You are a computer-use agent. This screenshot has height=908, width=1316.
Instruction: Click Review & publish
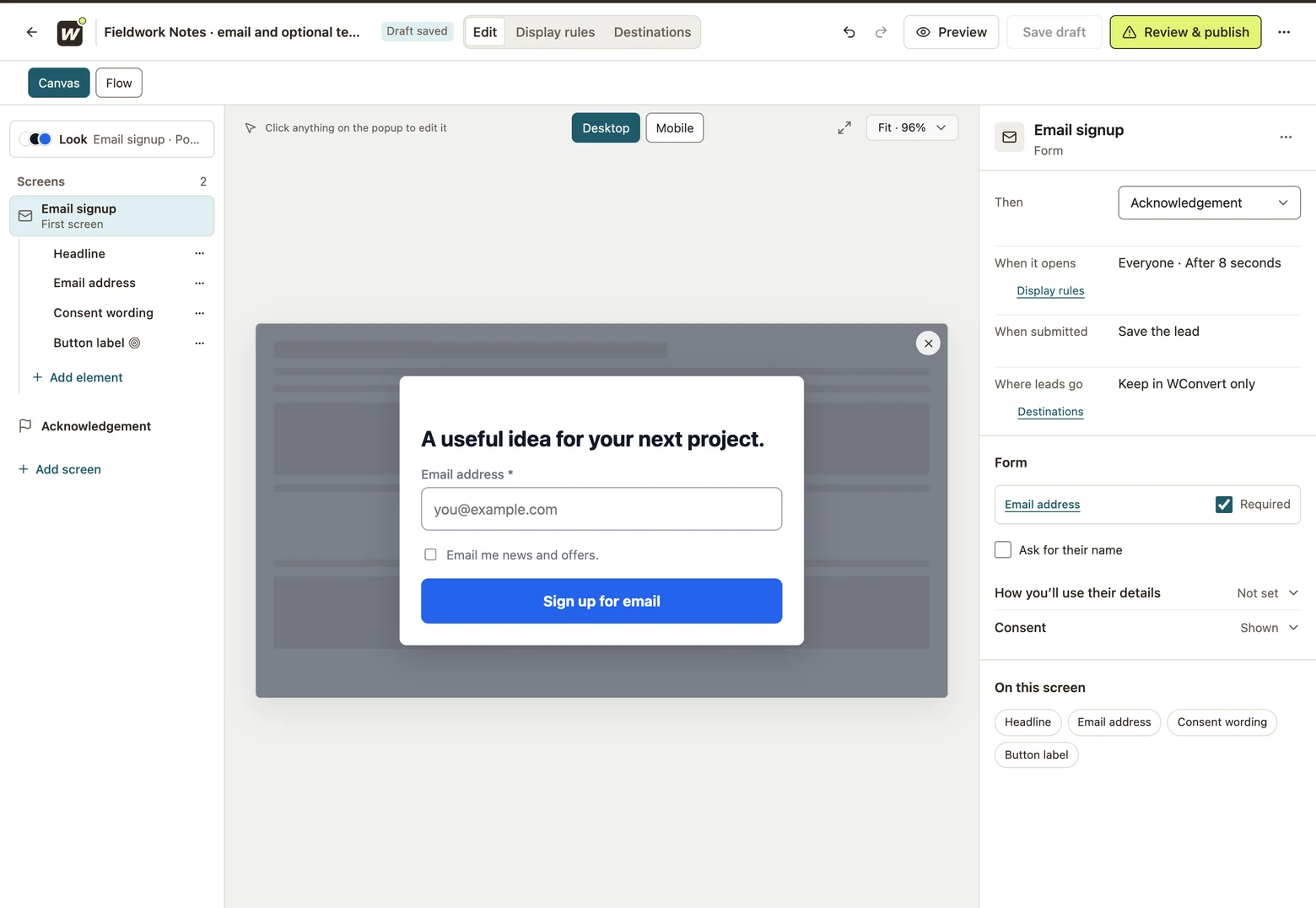tap(1185, 32)
